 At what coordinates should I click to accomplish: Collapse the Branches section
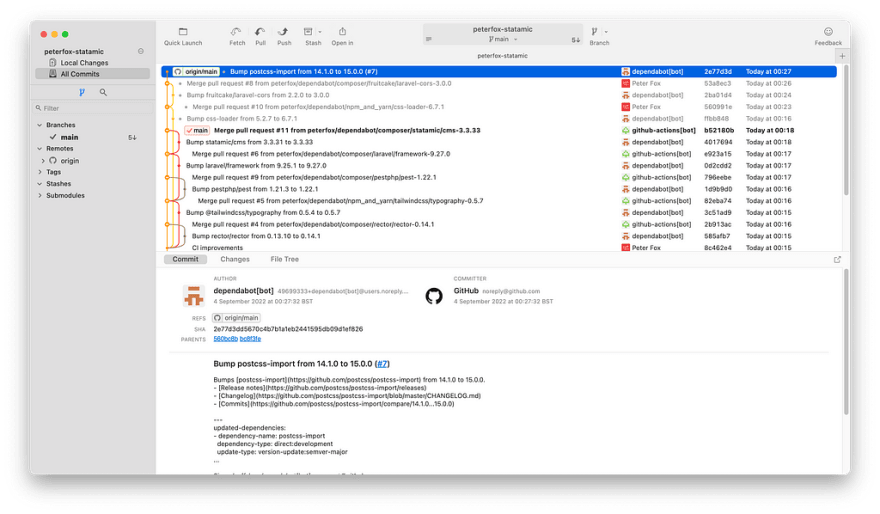40,125
